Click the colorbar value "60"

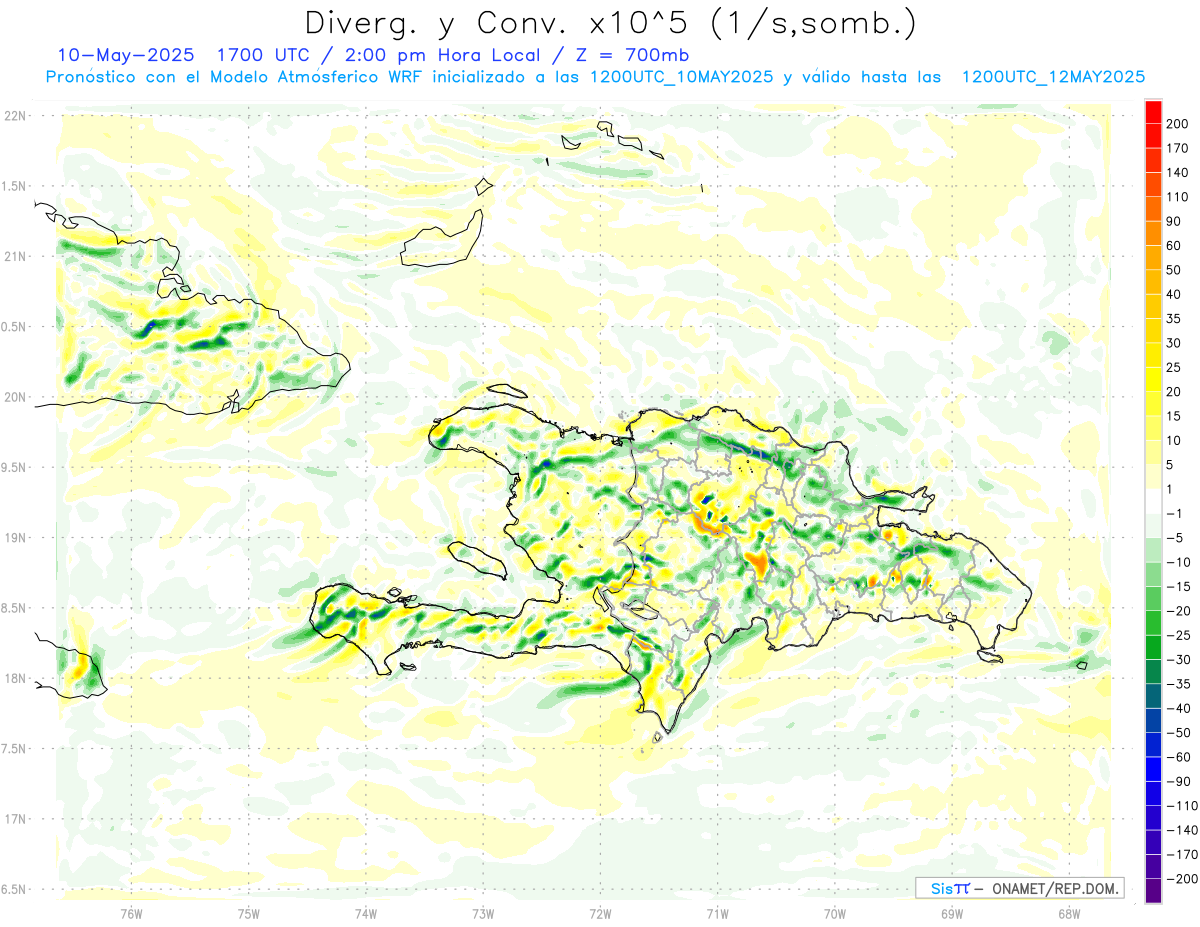1174,246
